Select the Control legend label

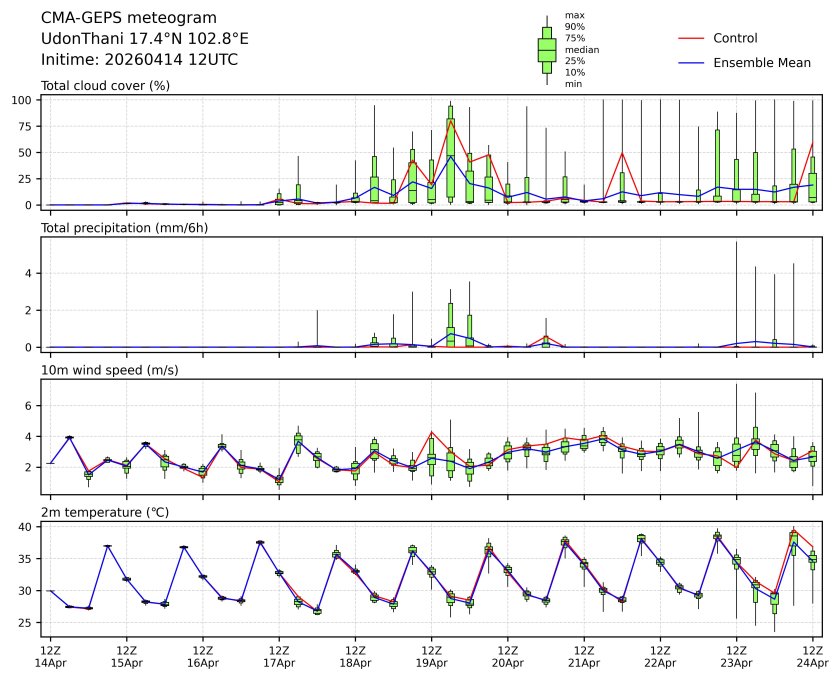(x=735, y=39)
